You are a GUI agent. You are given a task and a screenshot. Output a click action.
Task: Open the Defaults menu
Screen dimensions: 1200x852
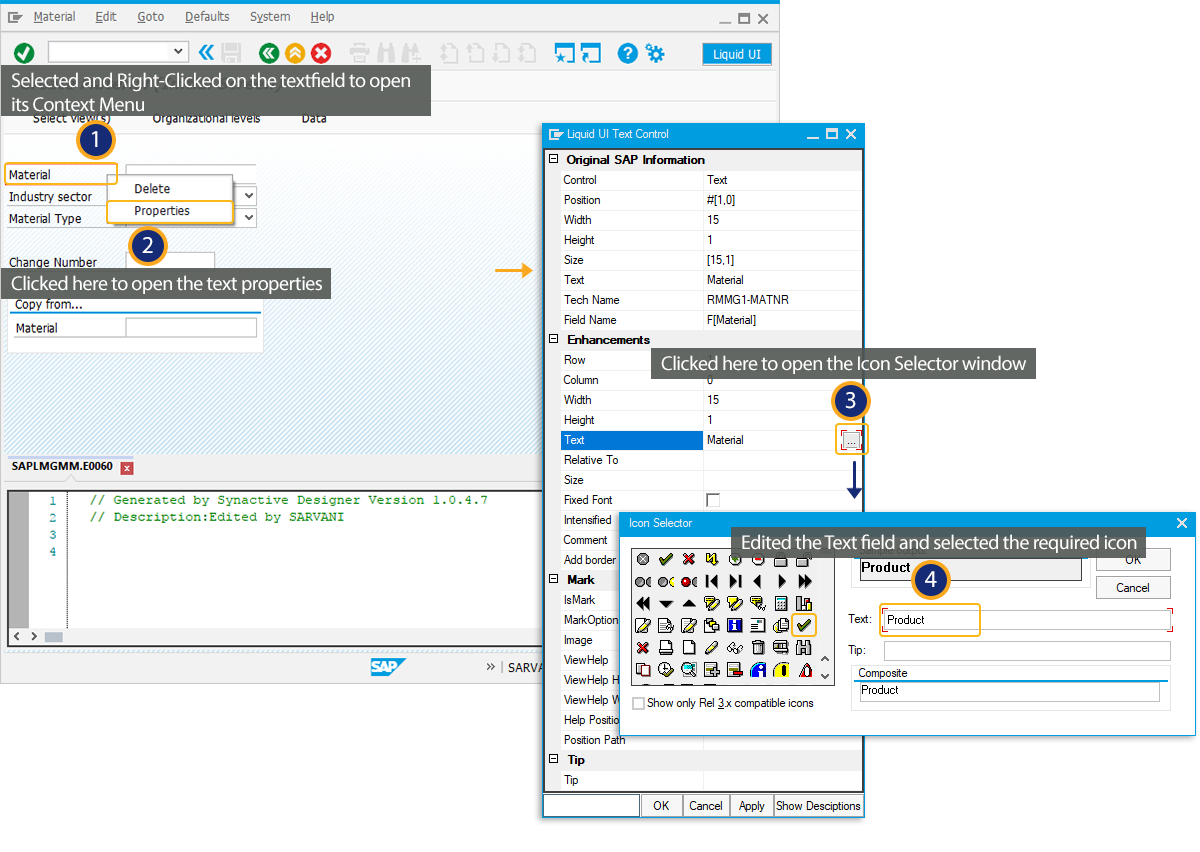pyautogui.click(x=207, y=17)
